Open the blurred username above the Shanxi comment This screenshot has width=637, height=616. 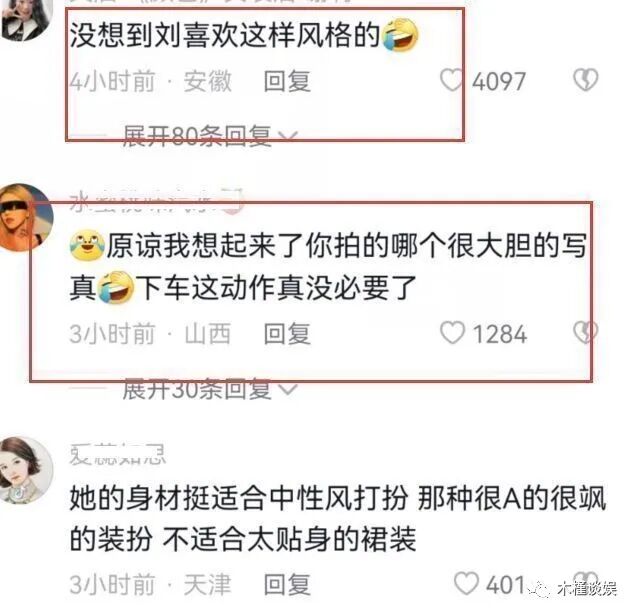coord(156,200)
